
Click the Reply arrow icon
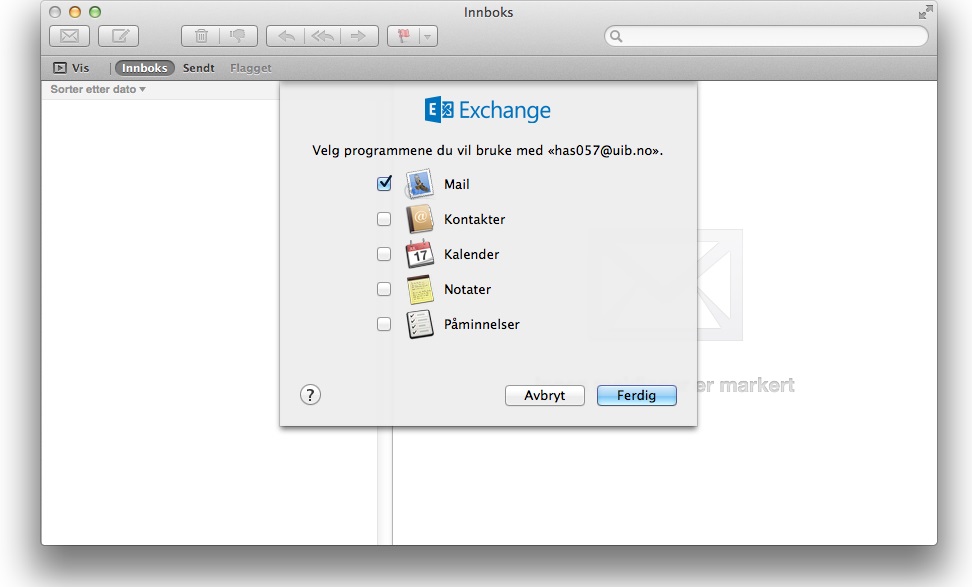pos(286,36)
